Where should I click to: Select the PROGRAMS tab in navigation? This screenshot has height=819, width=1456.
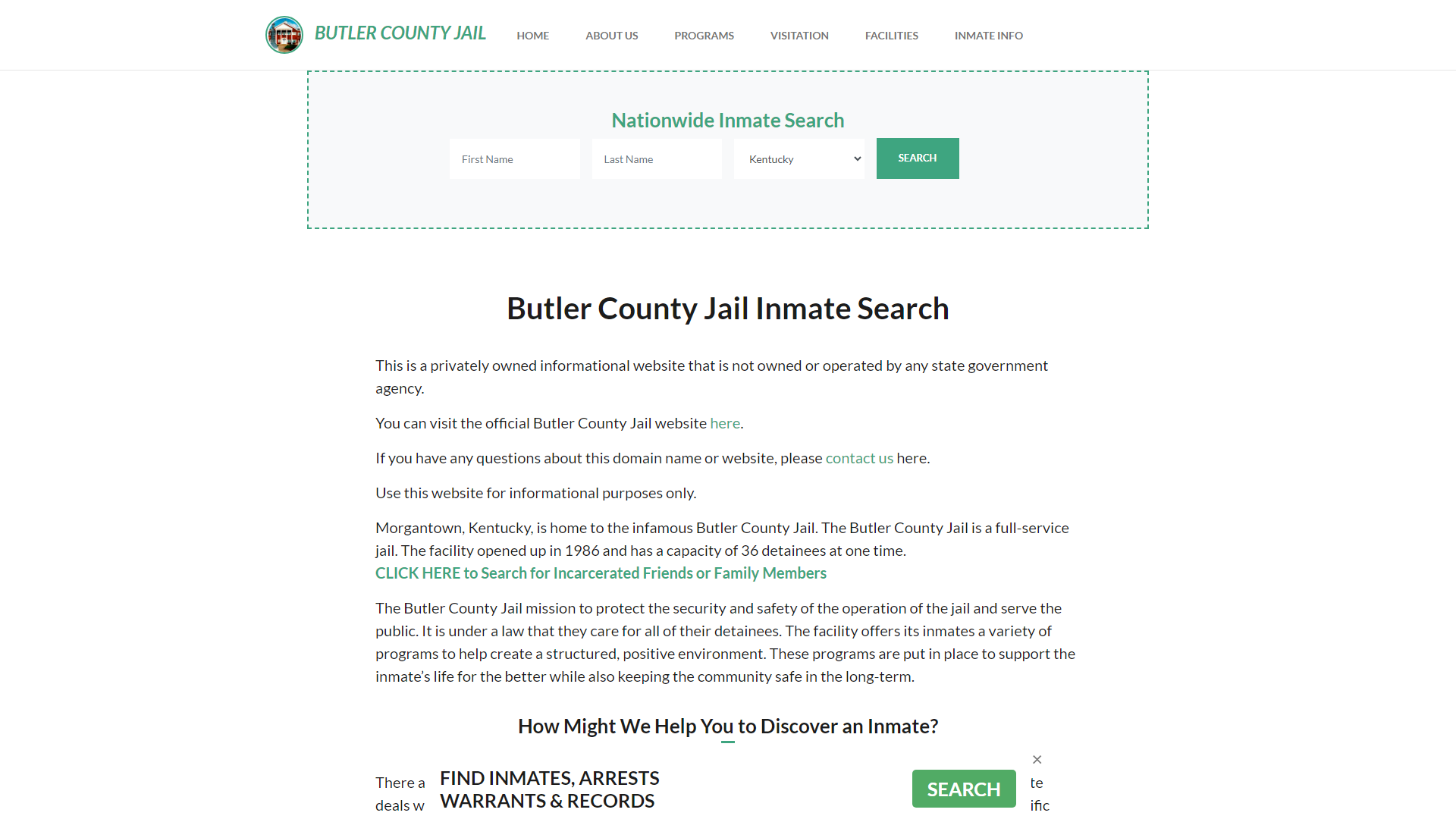pos(704,35)
